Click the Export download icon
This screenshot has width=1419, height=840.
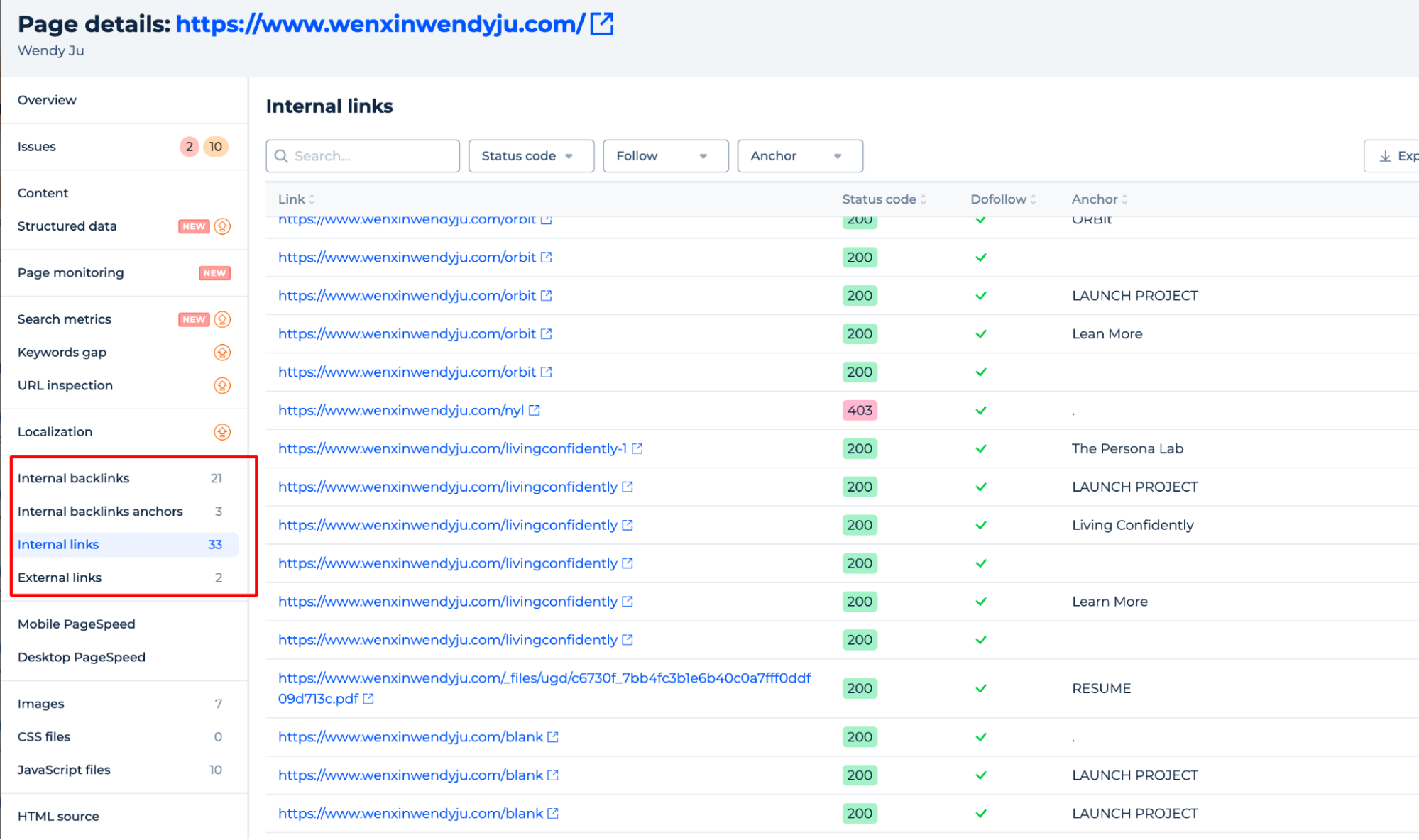pos(1385,156)
